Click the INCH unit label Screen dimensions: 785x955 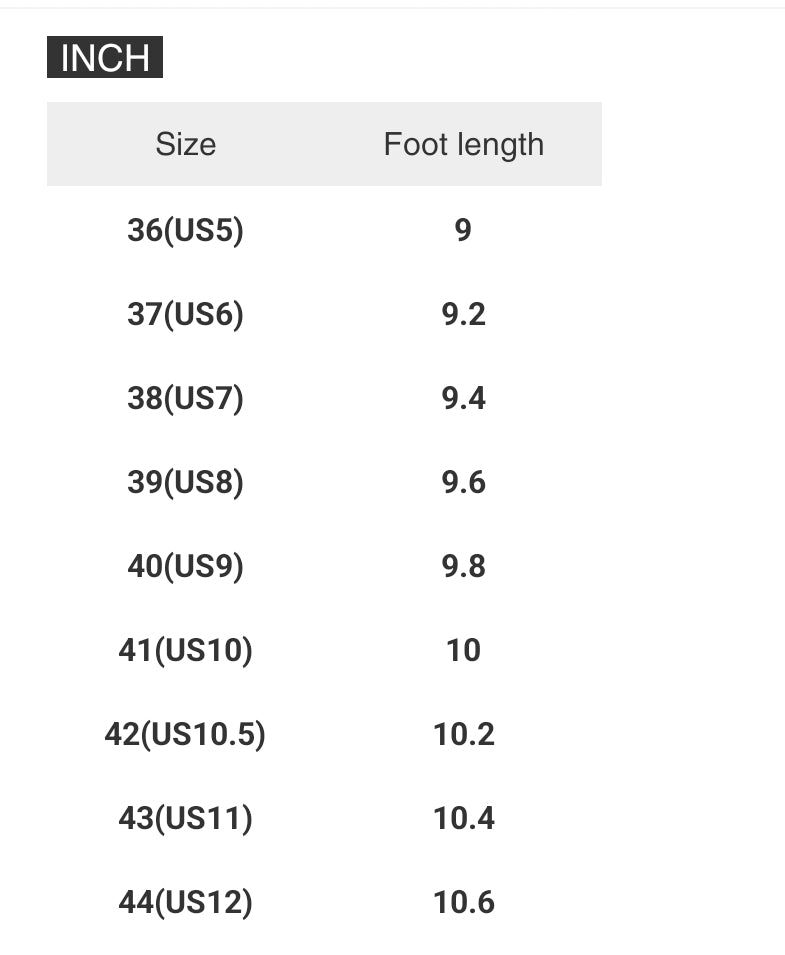[x=105, y=58]
